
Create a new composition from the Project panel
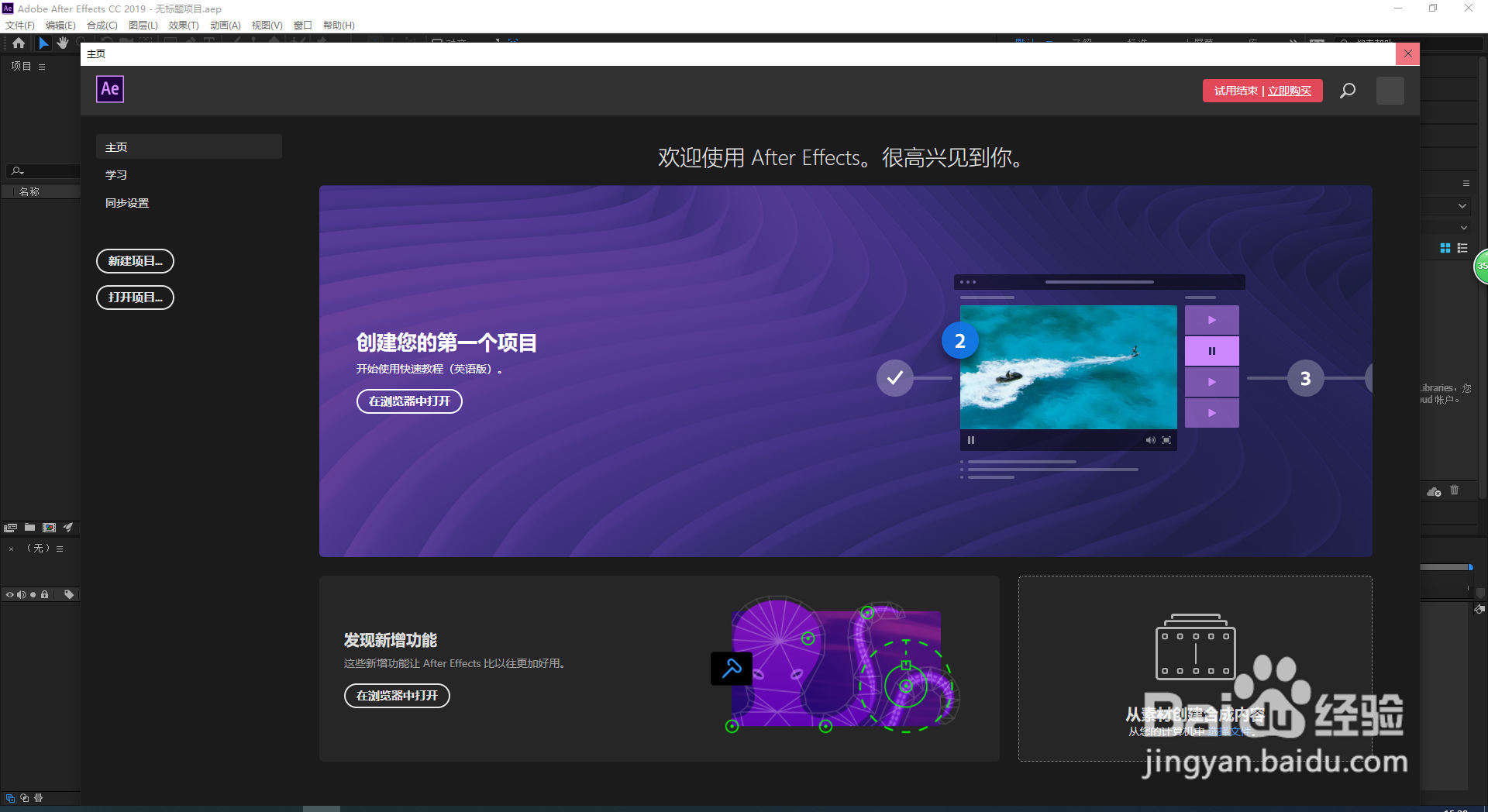pos(49,528)
